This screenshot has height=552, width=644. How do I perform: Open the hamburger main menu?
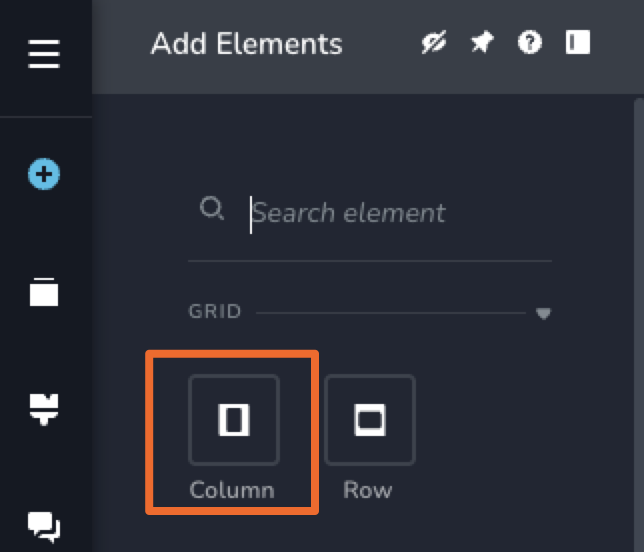point(44,54)
